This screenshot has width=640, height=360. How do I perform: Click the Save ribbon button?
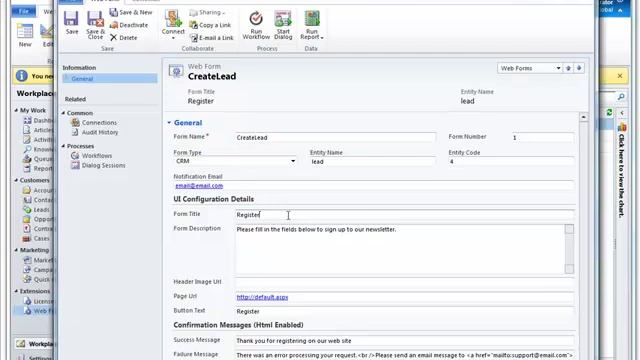coord(71,23)
